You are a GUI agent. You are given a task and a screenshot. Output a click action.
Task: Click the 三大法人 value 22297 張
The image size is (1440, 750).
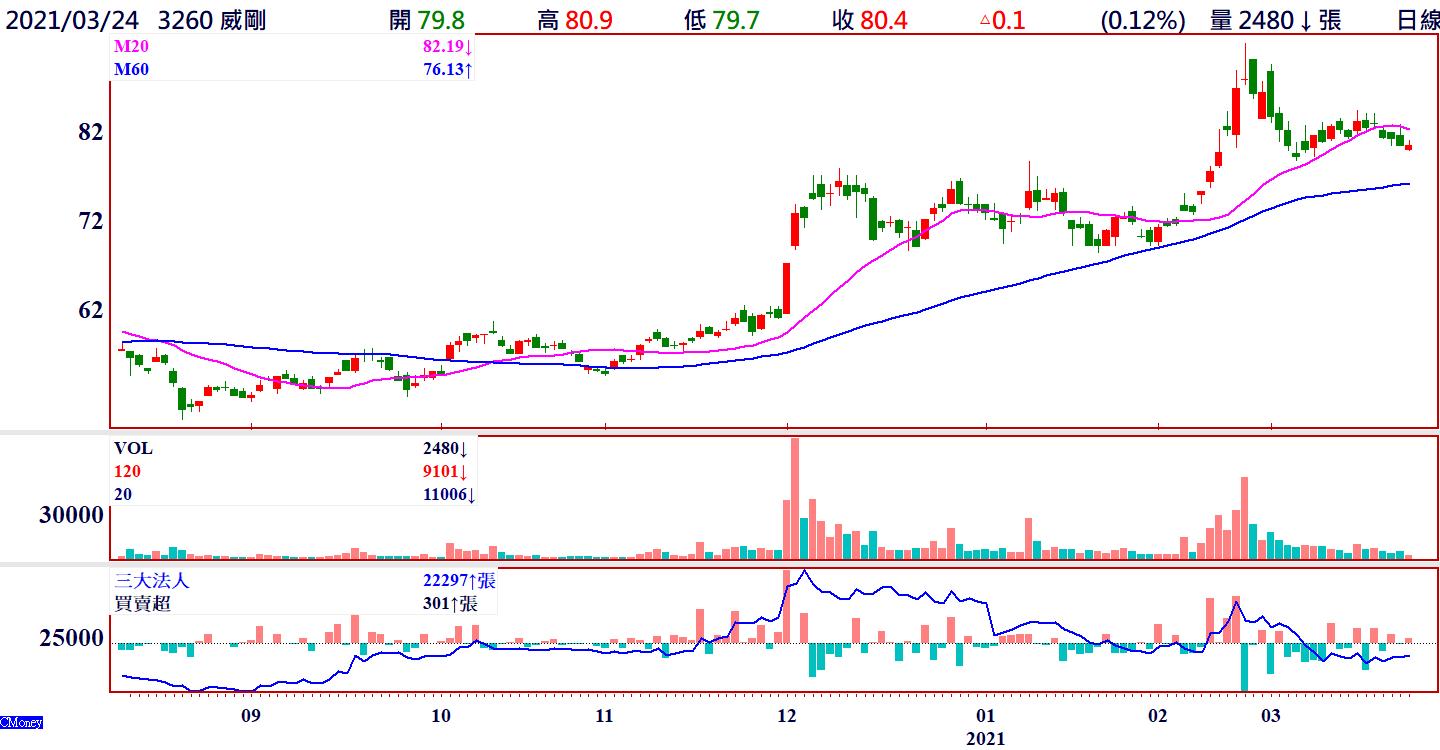(x=459, y=581)
